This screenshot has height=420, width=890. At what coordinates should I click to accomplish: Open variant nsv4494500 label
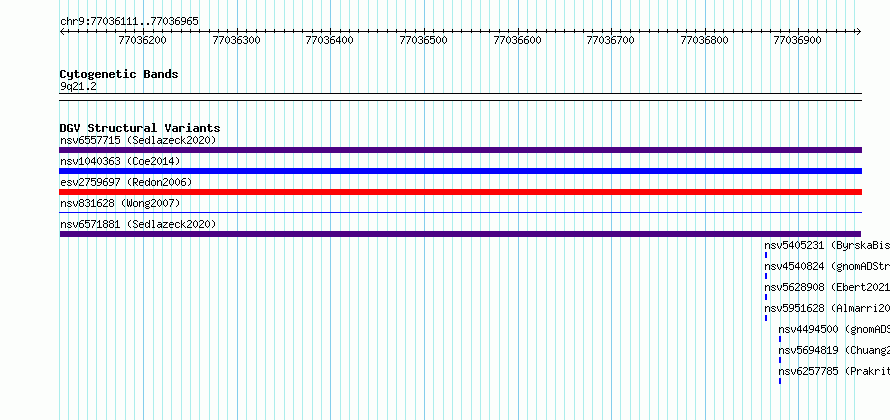point(834,329)
